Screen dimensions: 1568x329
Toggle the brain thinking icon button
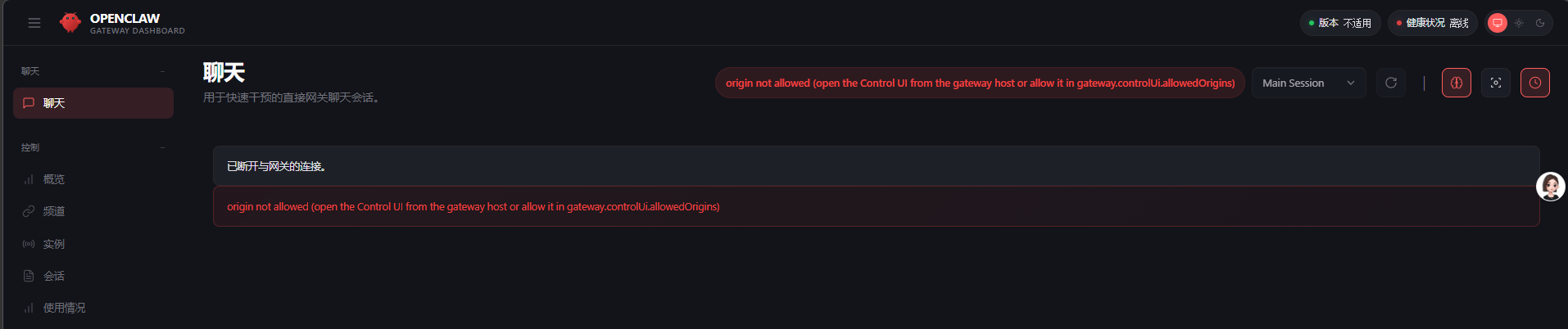click(x=1456, y=83)
